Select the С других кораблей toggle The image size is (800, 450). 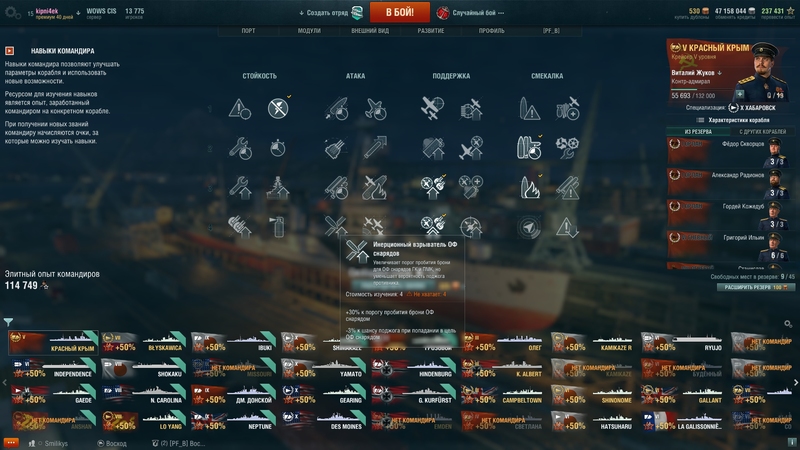pyautogui.click(x=762, y=132)
